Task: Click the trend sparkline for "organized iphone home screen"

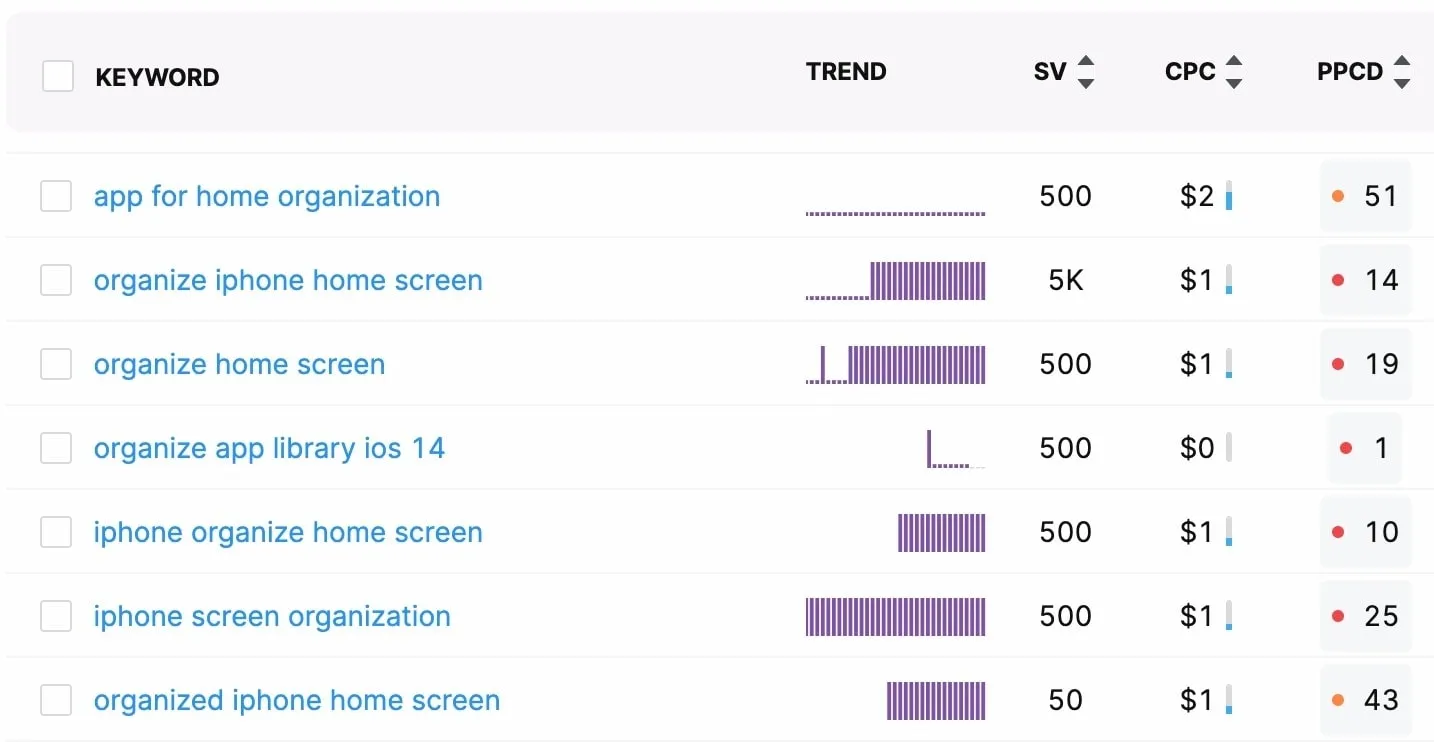Action: 936,700
